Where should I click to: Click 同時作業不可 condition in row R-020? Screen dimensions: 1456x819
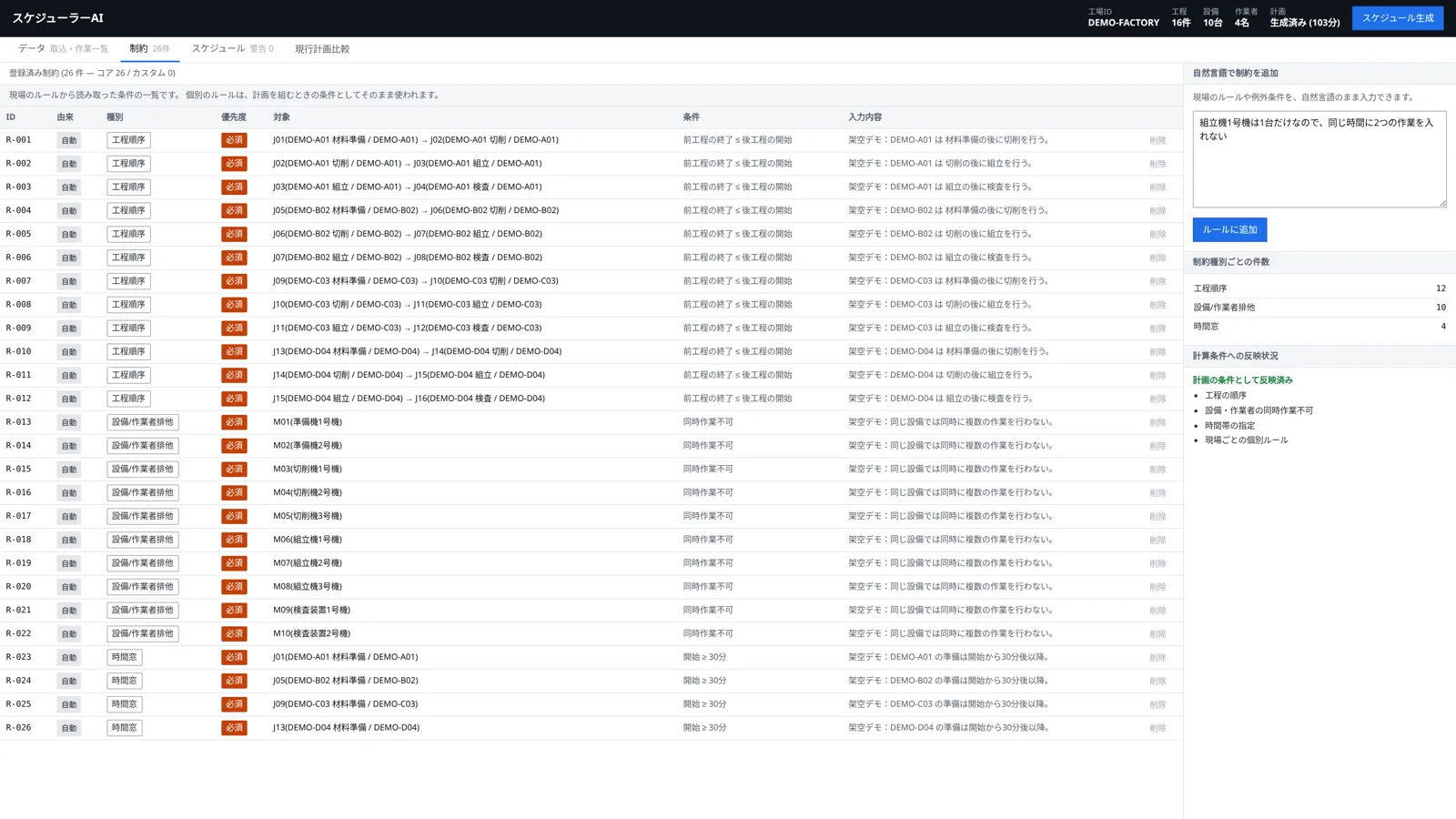click(x=708, y=587)
